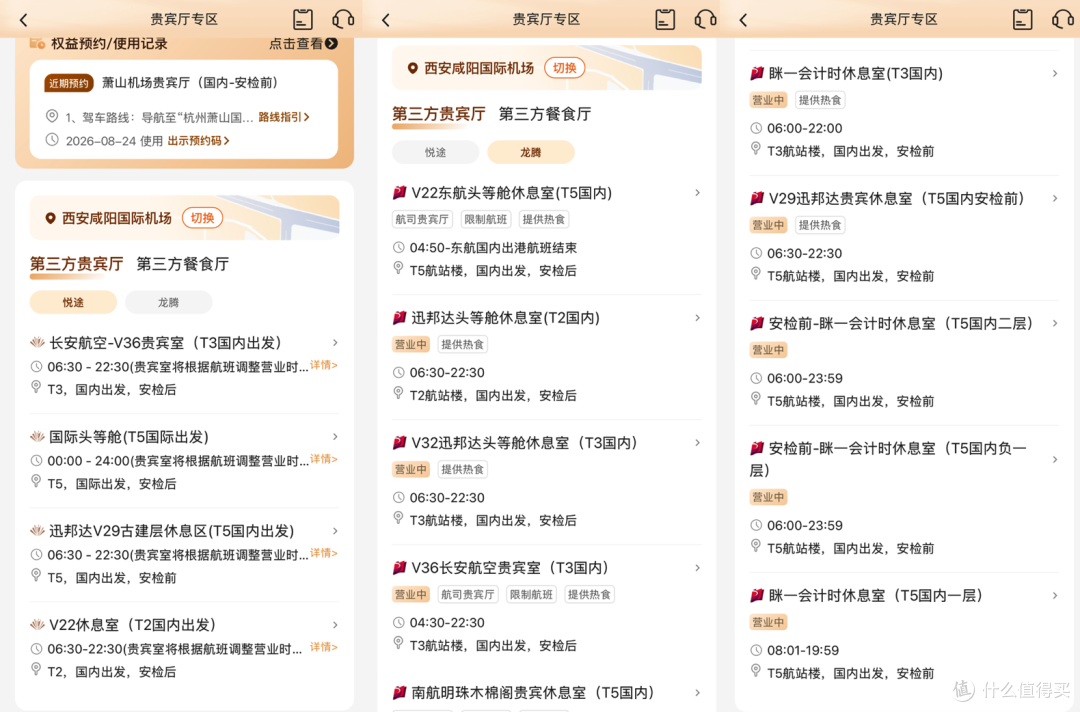Open 详情 link under V22休息室（T2国内出发）
Image resolution: width=1080 pixels, height=712 pixels.
pos(324,647)
